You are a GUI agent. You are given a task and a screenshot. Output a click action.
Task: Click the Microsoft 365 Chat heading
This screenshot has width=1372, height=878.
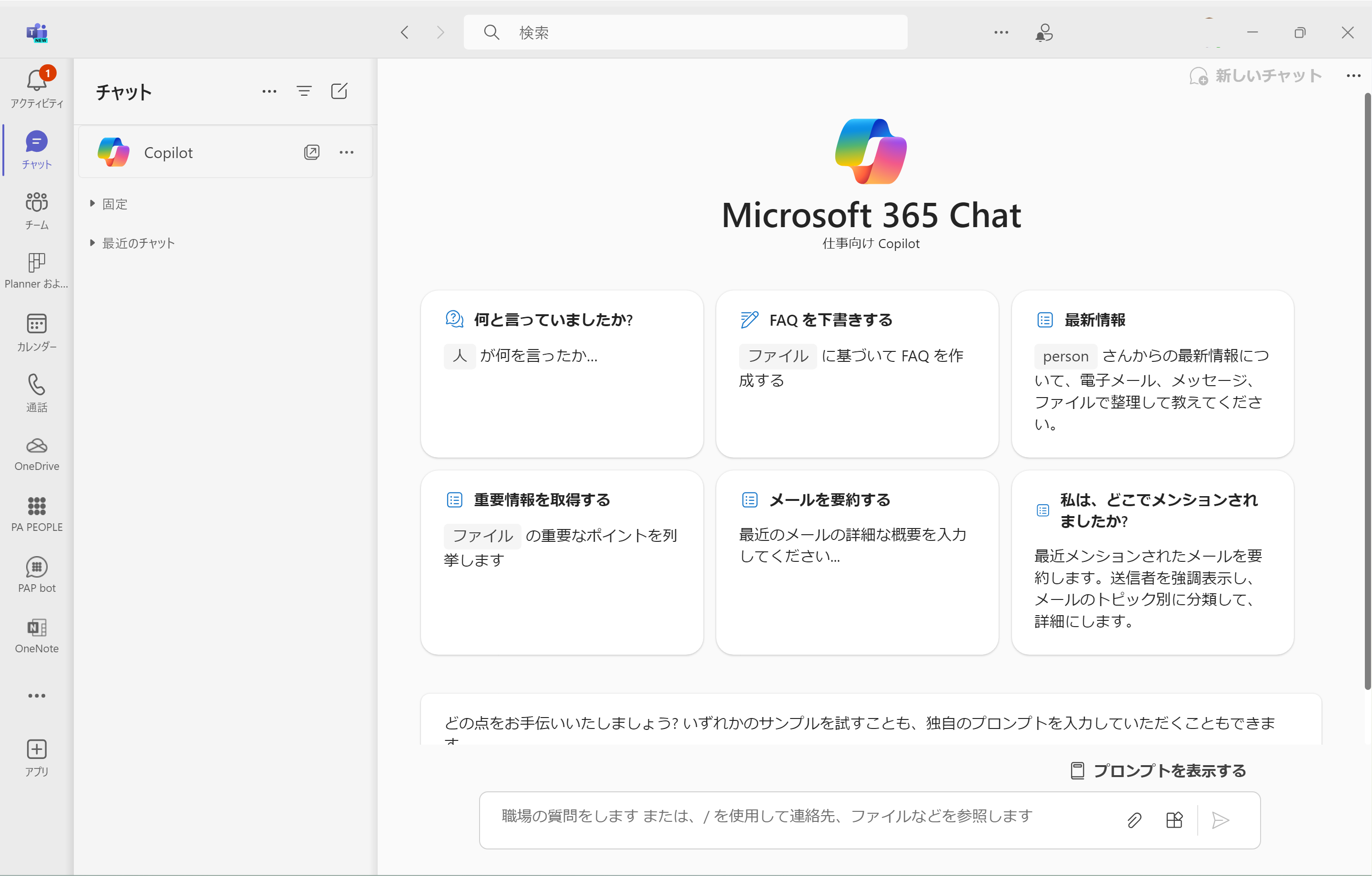point(871,216)
